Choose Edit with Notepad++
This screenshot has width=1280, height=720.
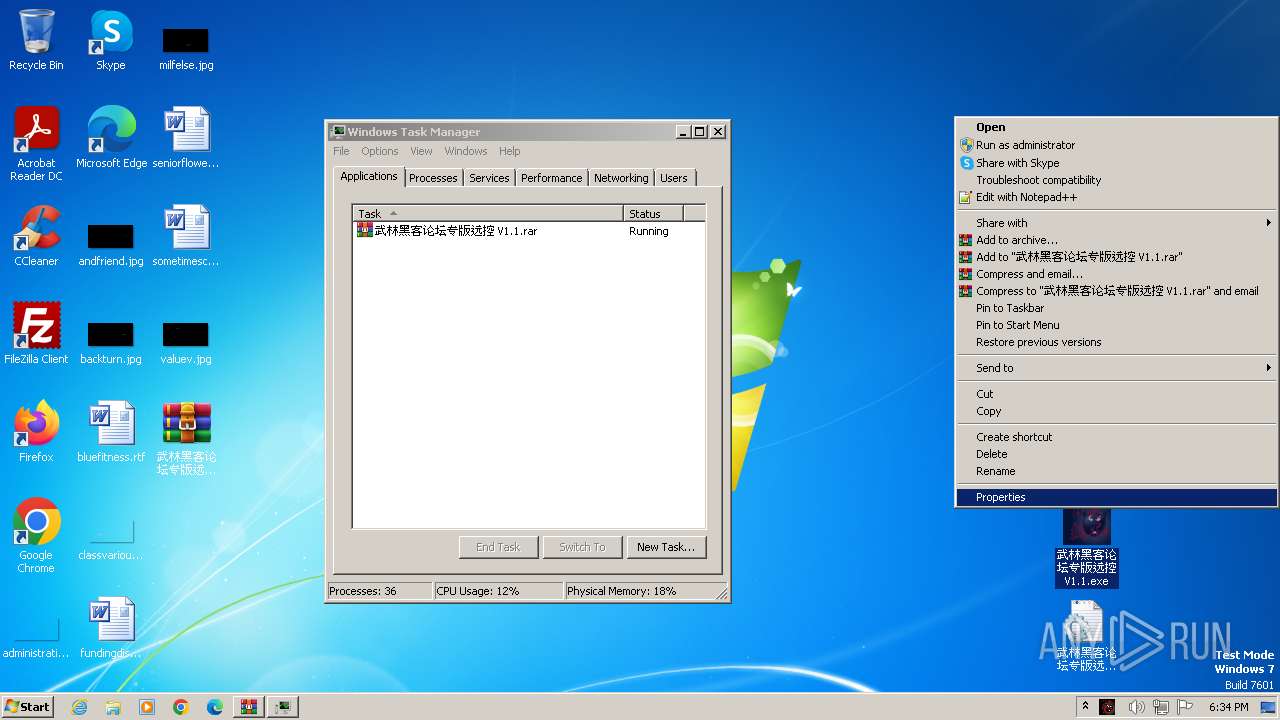pos(1116,197)
